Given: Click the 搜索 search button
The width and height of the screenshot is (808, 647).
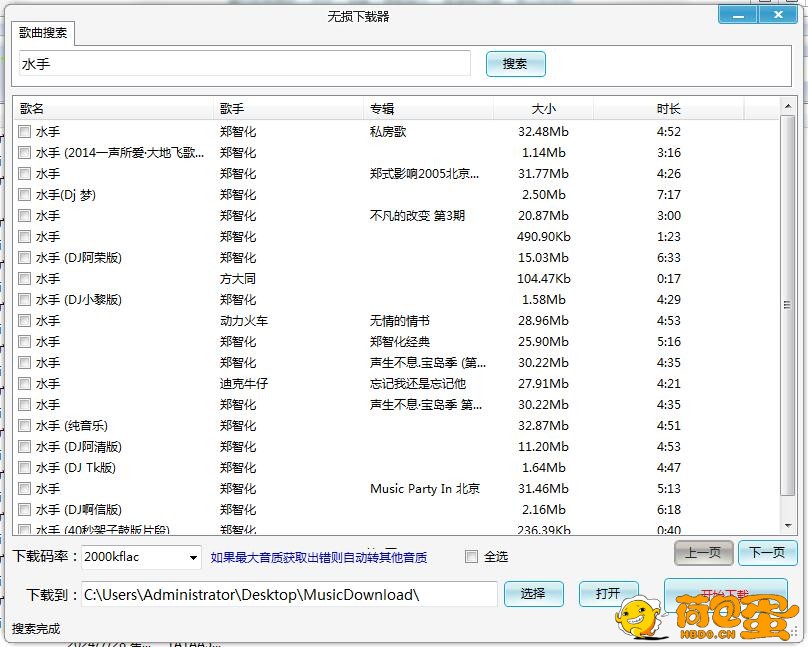Looking at the screenshot, I should (515, 64).
